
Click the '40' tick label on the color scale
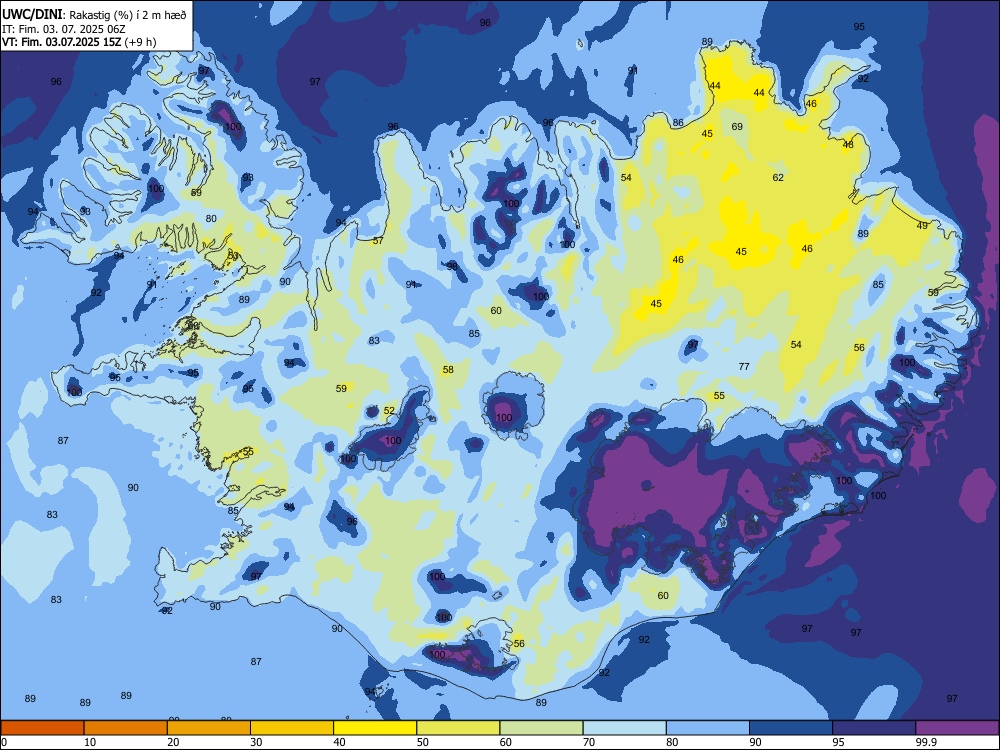[340, 742]
